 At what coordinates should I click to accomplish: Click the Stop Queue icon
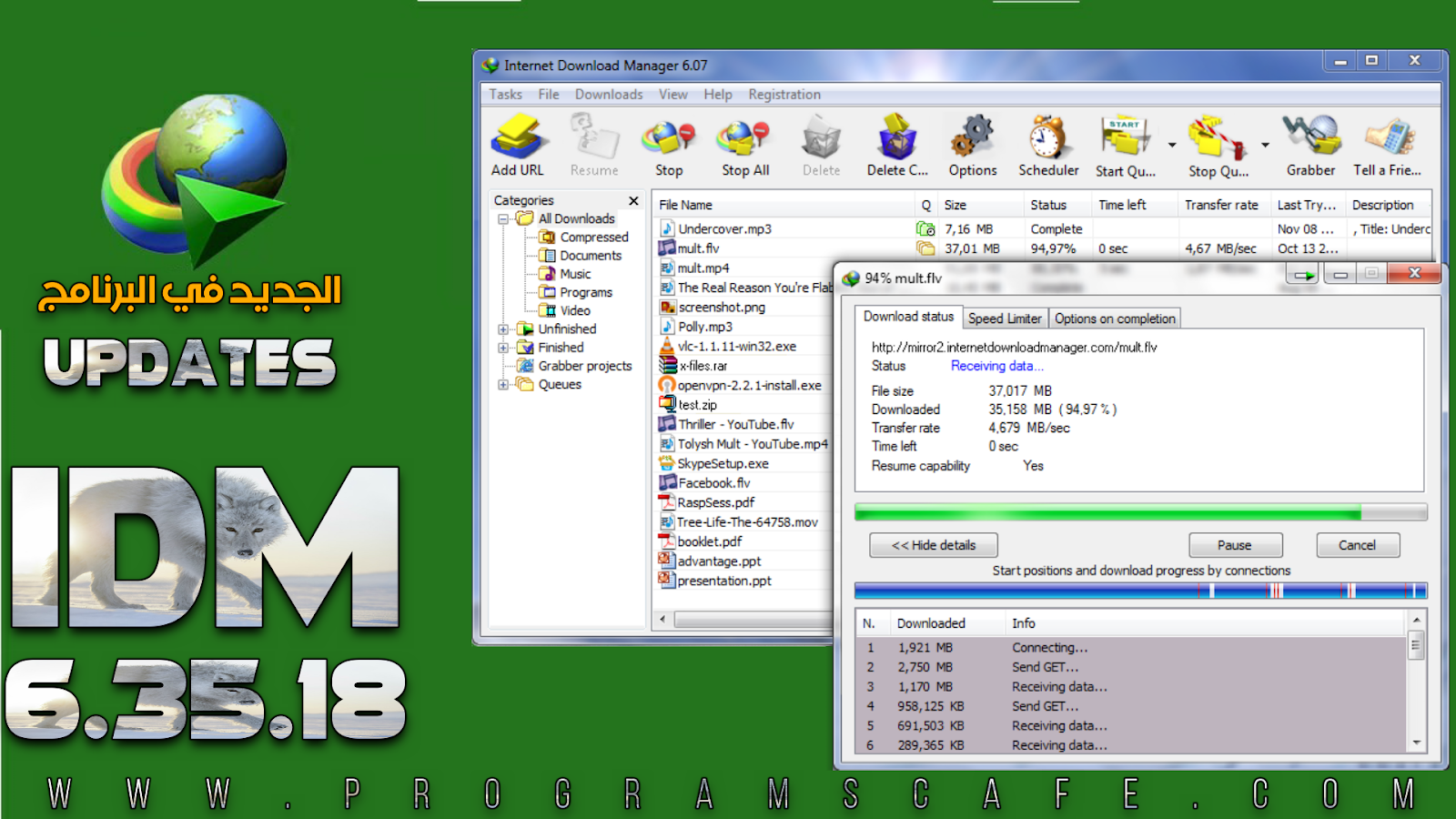[1218, 146]
